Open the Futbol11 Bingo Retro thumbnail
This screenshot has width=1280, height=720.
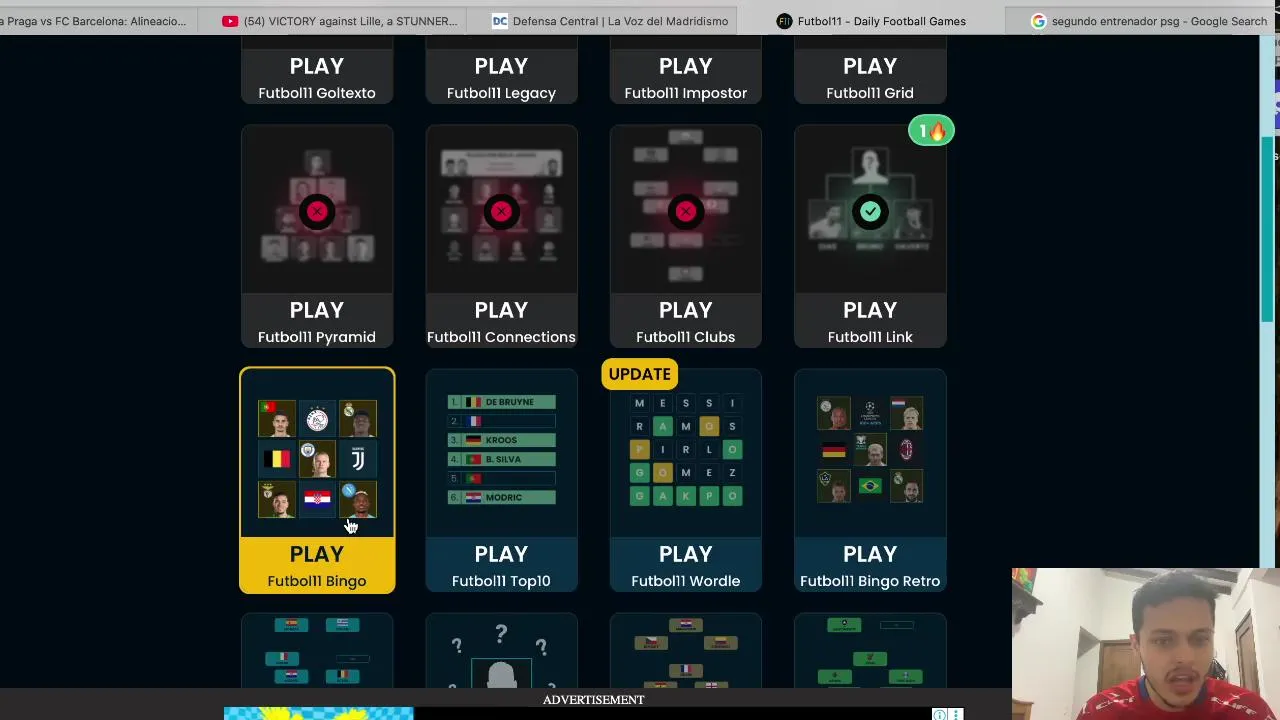tap(870, 453)
